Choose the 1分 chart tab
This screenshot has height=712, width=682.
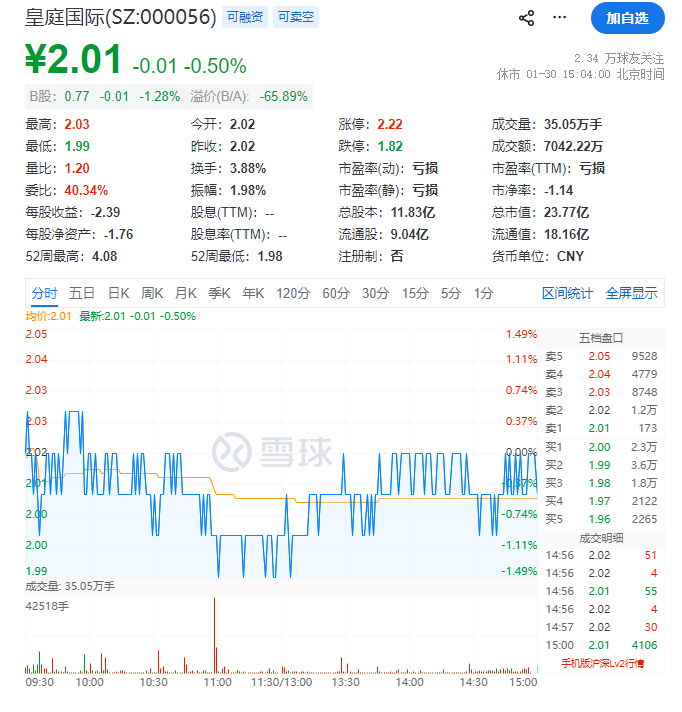[484, 293]
